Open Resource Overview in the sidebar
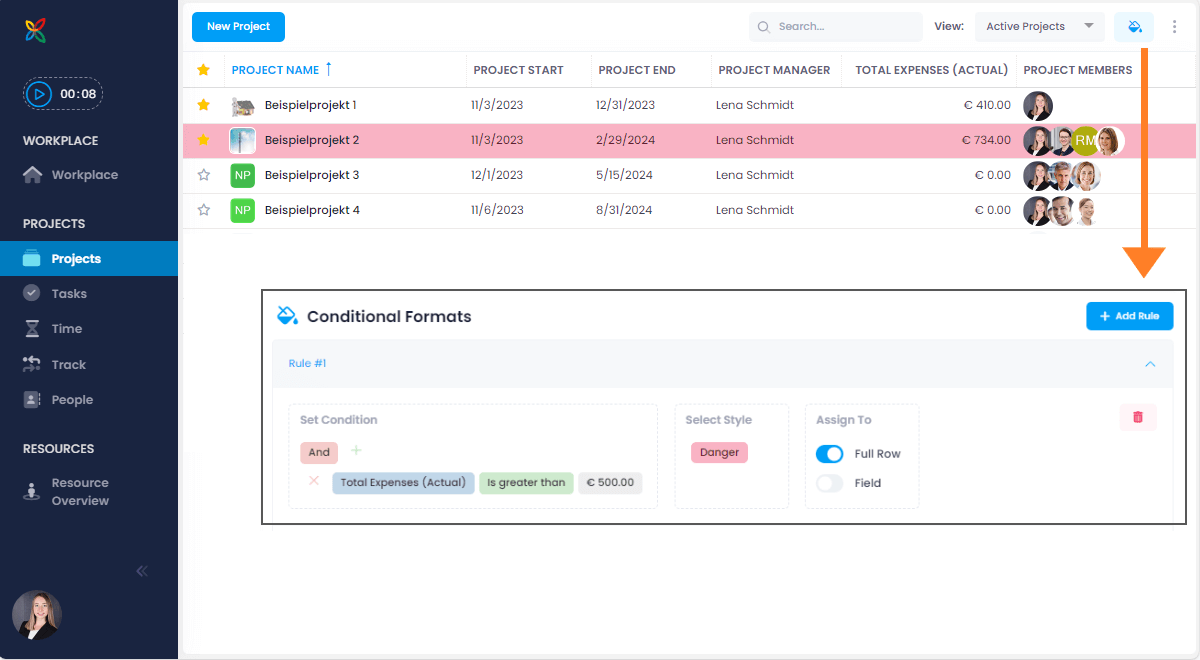 [80, 492]
